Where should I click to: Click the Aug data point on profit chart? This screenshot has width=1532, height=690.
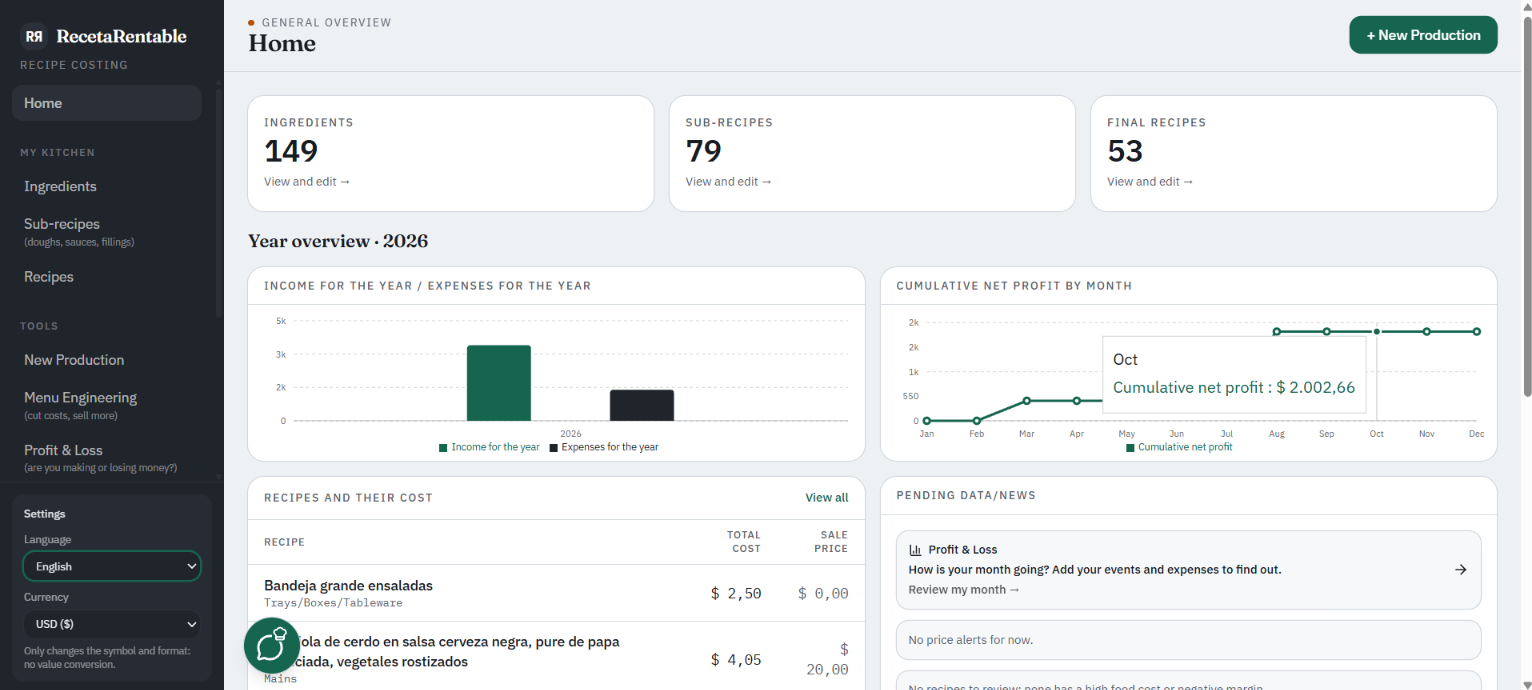[1277, 331]
